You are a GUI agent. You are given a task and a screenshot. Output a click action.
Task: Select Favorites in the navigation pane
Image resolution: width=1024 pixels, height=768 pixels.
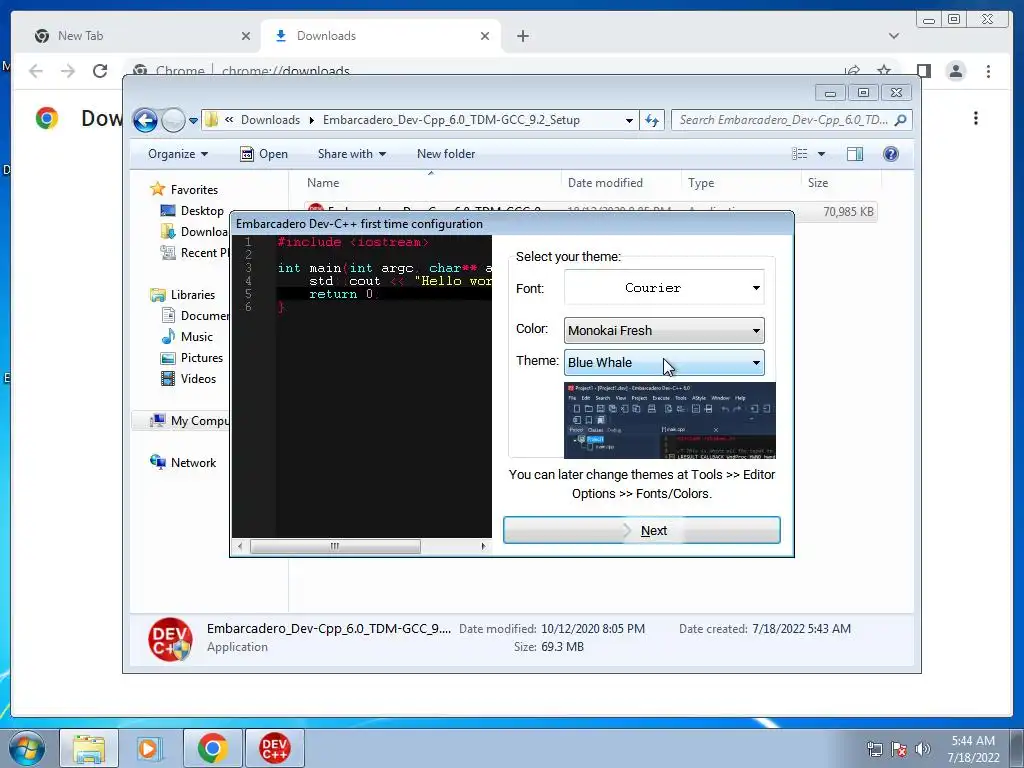(x=194, y=189)
